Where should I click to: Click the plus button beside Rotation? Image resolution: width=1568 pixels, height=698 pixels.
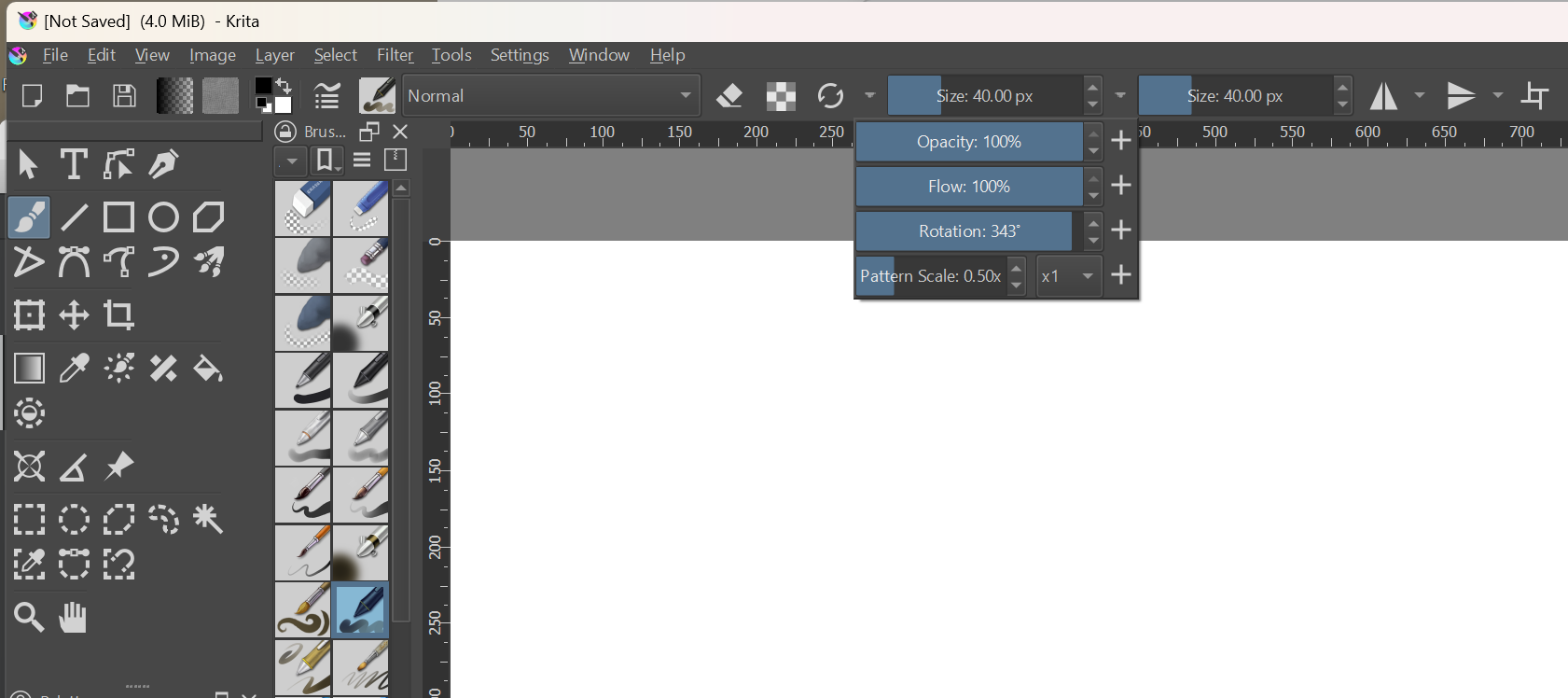(x=1121, y=230)
